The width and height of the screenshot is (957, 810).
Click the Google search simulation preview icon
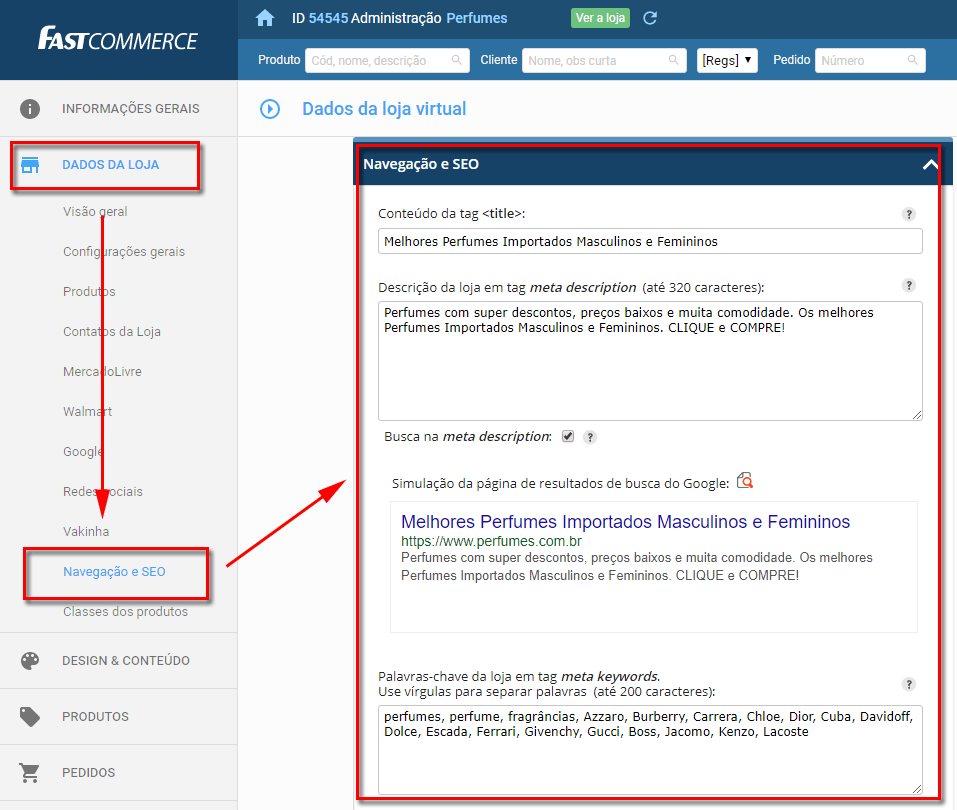[745, 481]
